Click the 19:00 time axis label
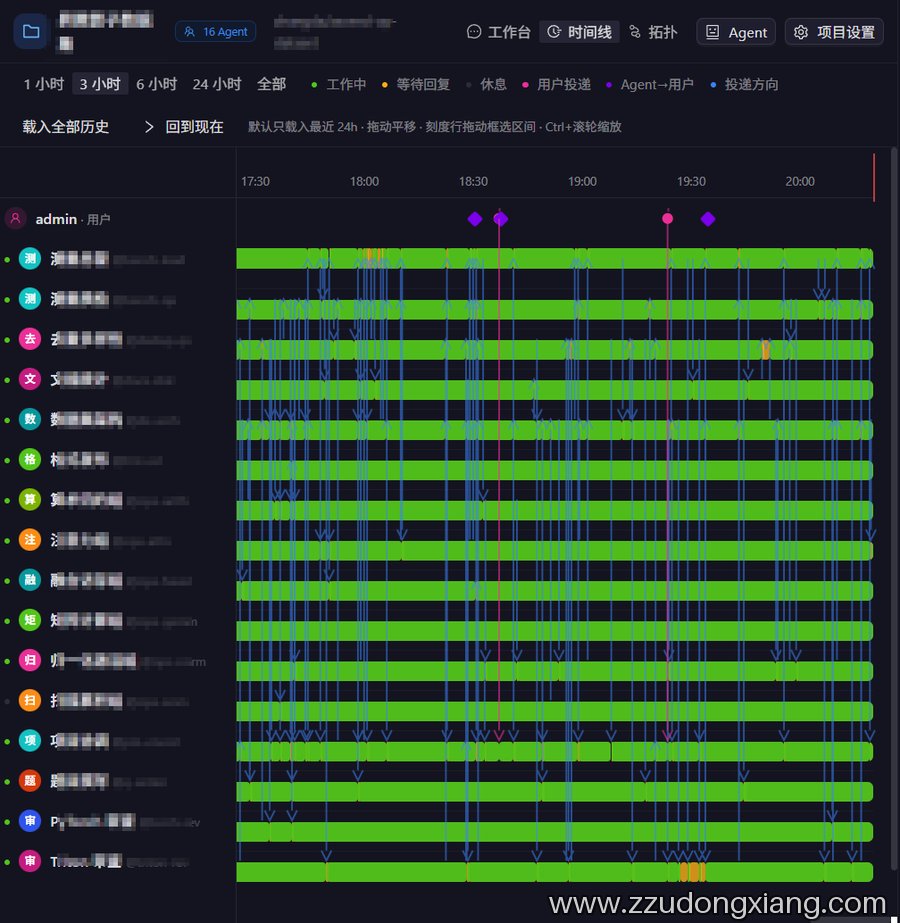The image size is (900, 923). click(x=582, y=181)
